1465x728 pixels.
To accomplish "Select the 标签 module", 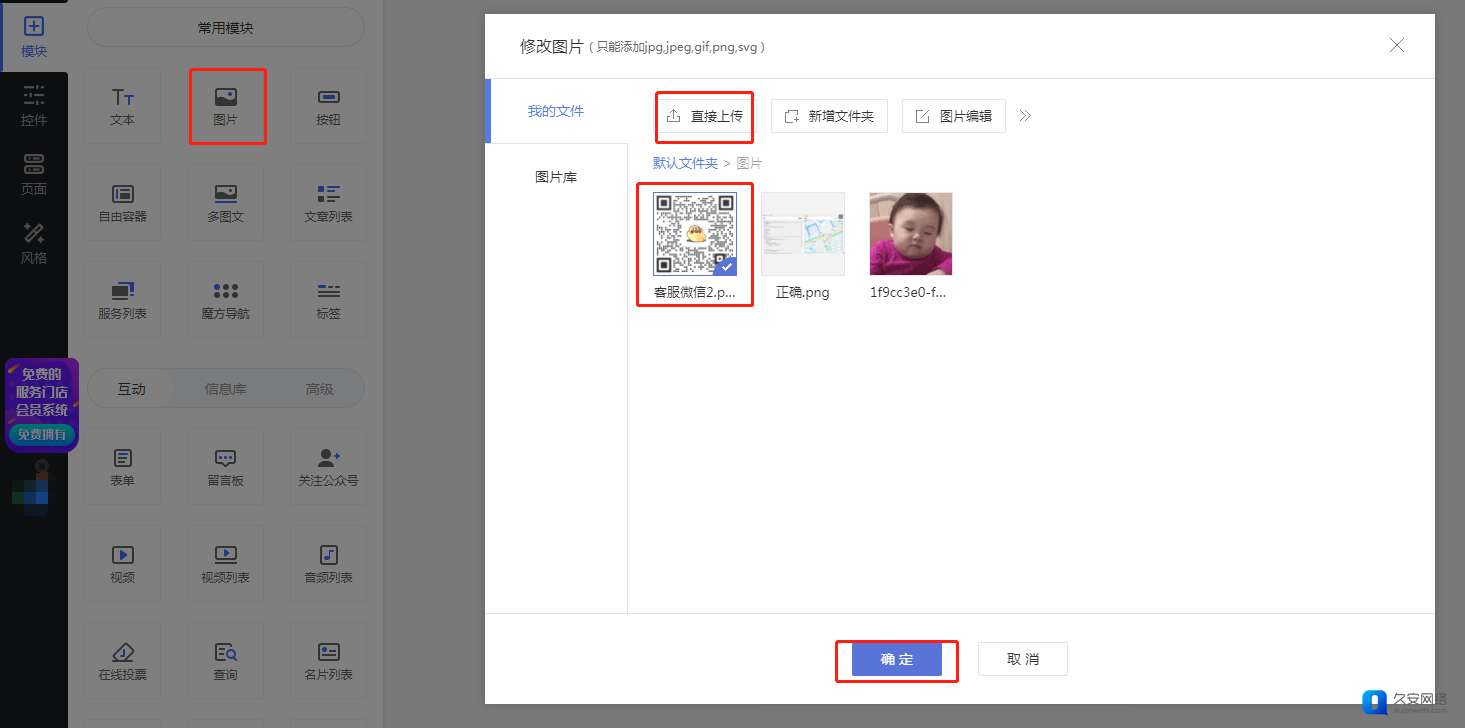I will tap(328, 300).
